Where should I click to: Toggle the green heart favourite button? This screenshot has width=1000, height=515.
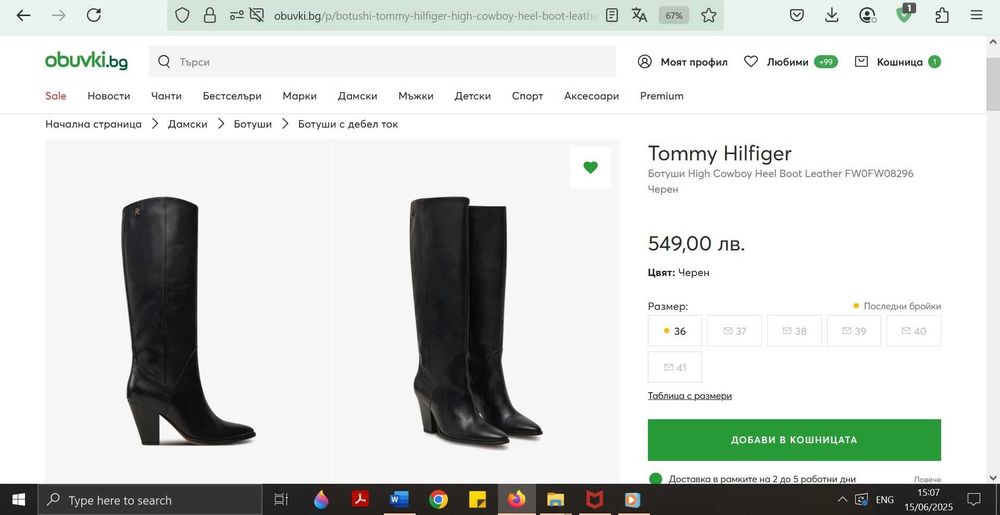[591, 168]
